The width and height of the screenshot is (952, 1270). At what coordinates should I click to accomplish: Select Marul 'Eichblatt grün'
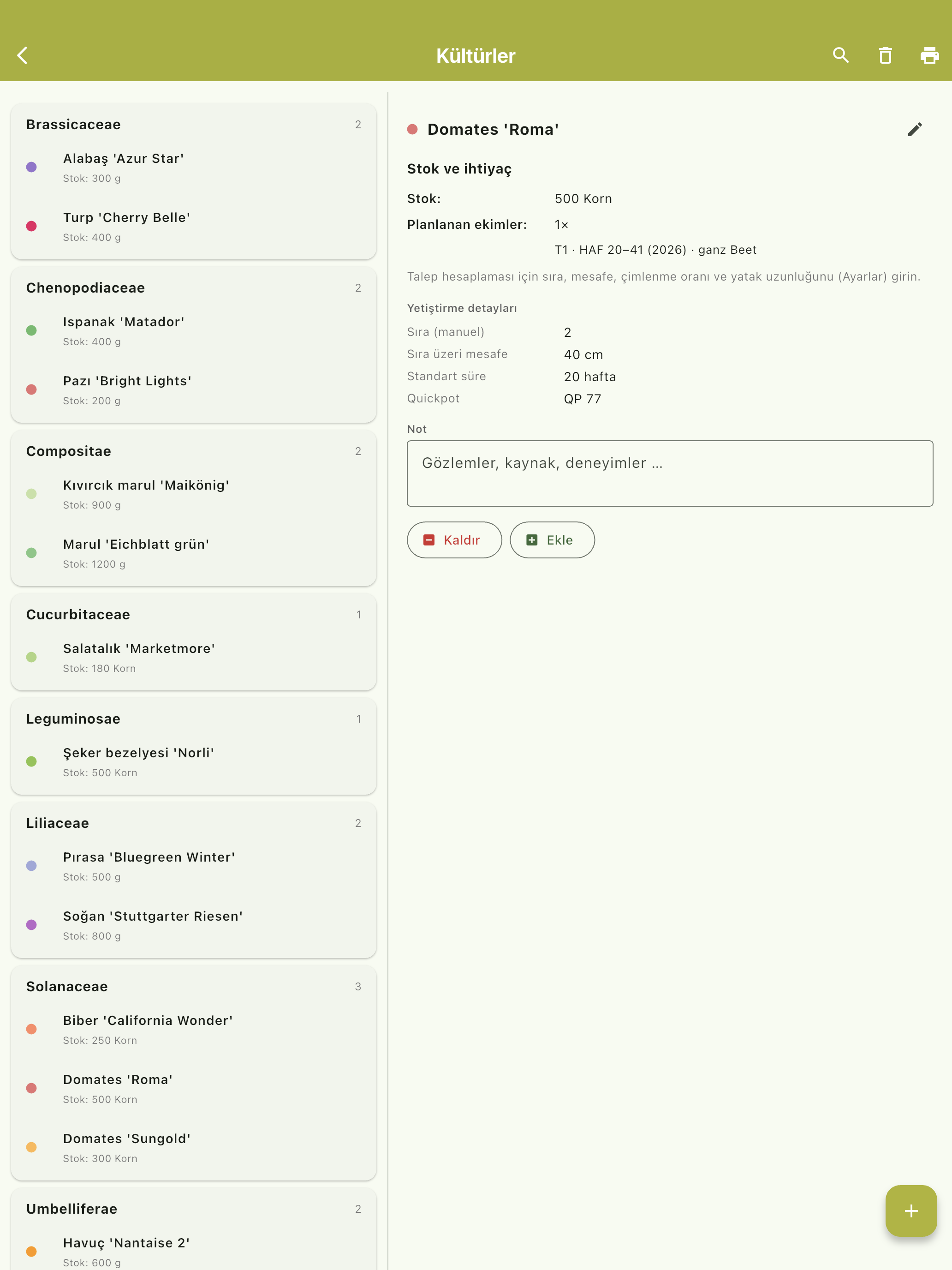pyautogui.click(x=193, y=553)
